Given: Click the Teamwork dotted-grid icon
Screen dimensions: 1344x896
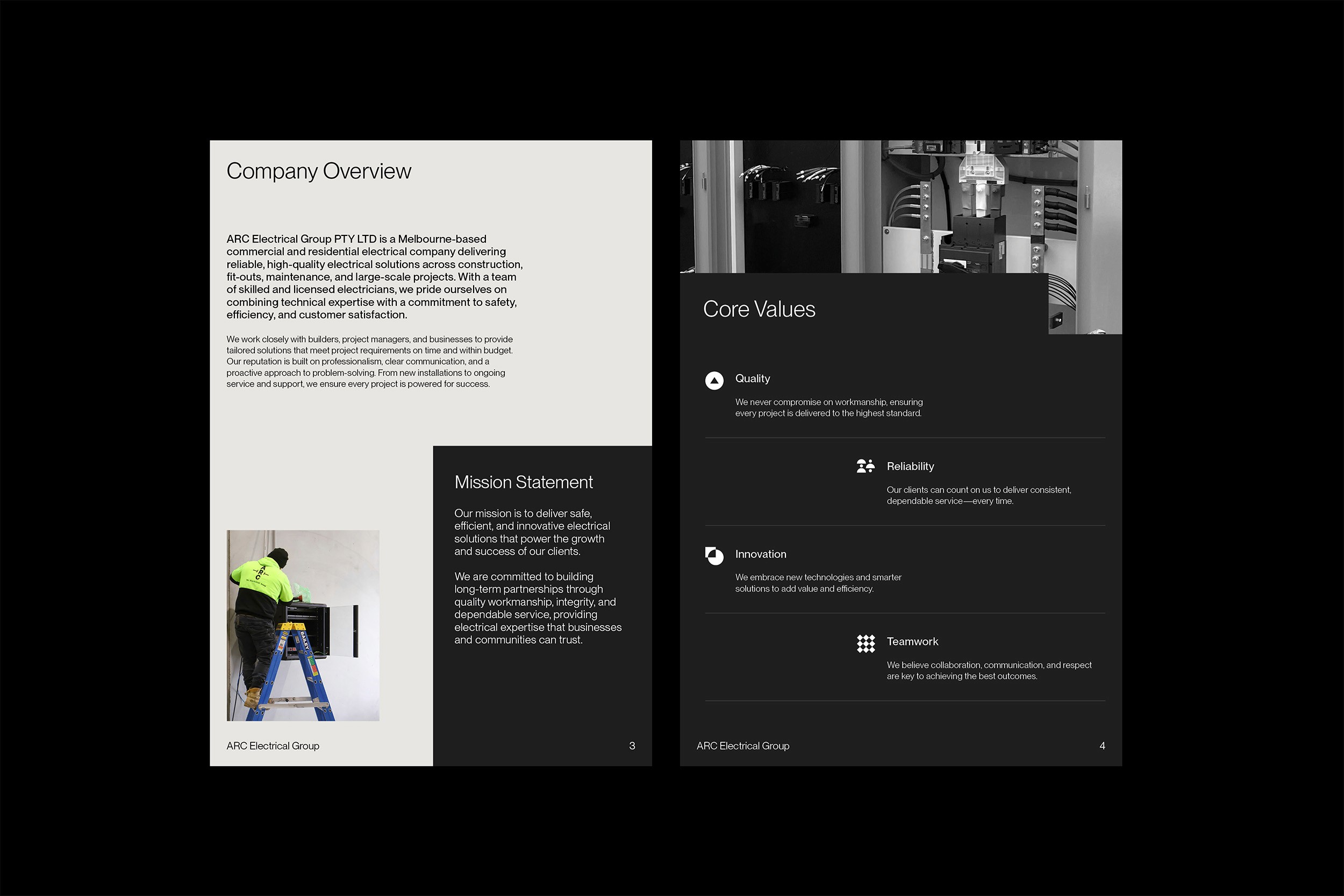Looking at the screenshot, I should click(x=866, y=643).
